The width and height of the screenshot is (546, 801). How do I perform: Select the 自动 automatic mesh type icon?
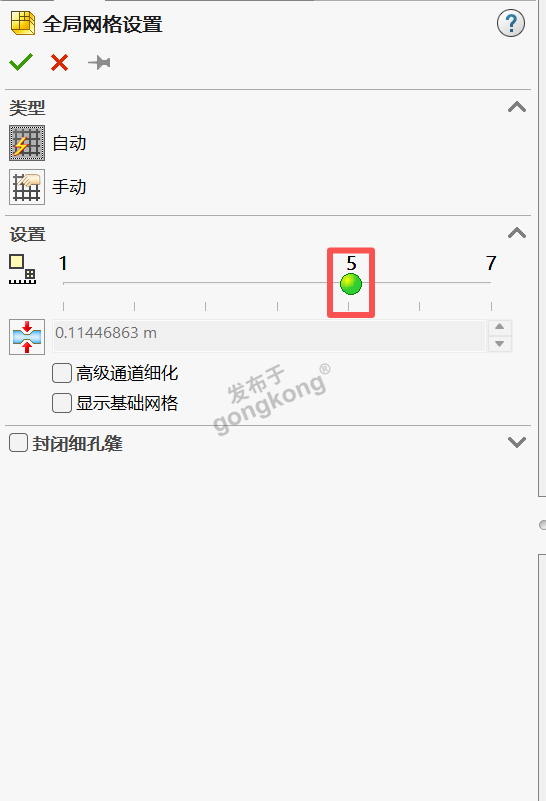[x=27, y=143]
